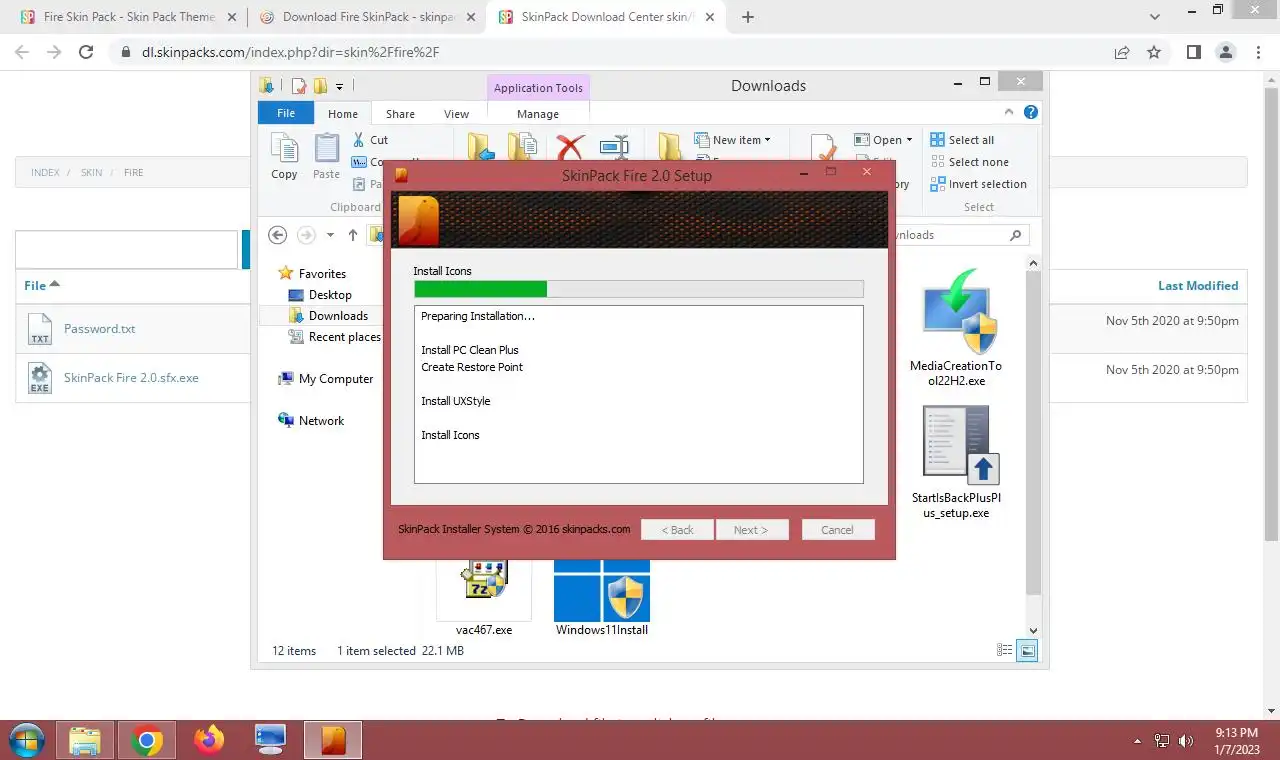Click the Copy to folder icon

point(522,147)
